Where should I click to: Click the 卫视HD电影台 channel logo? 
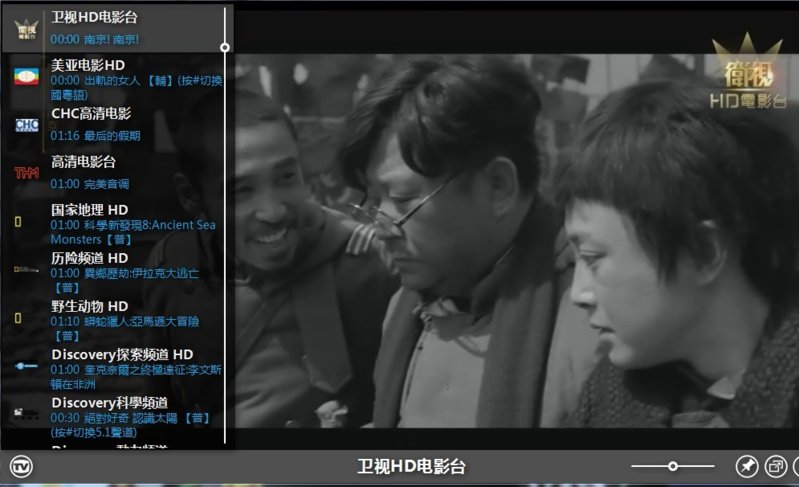(26, 29)
